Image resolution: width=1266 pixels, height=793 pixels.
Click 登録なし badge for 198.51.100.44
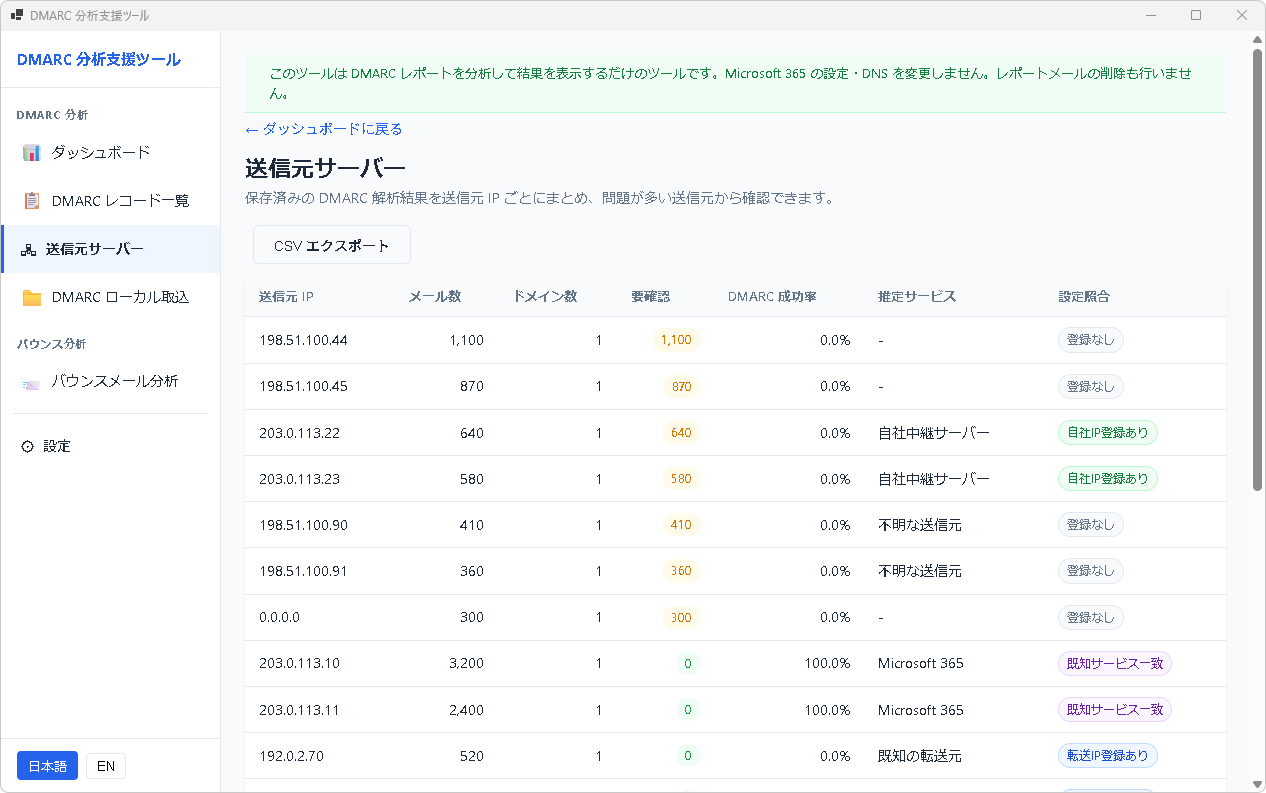point(1091,340)
